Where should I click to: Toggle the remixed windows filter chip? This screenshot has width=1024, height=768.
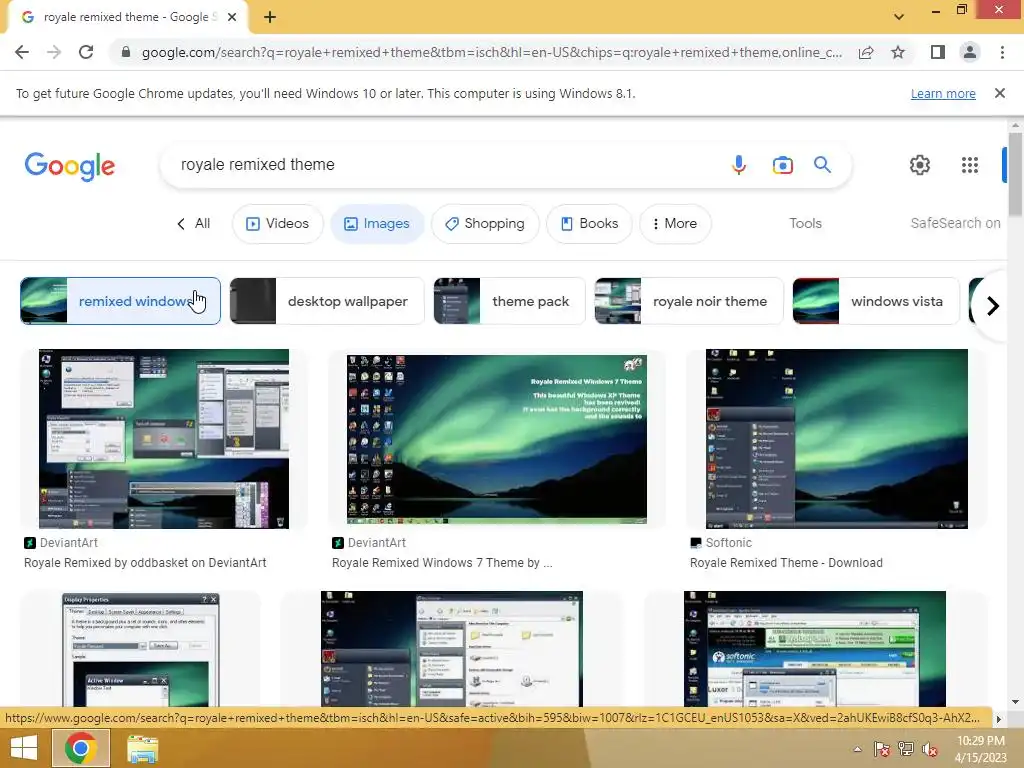(x=120, y=301)
